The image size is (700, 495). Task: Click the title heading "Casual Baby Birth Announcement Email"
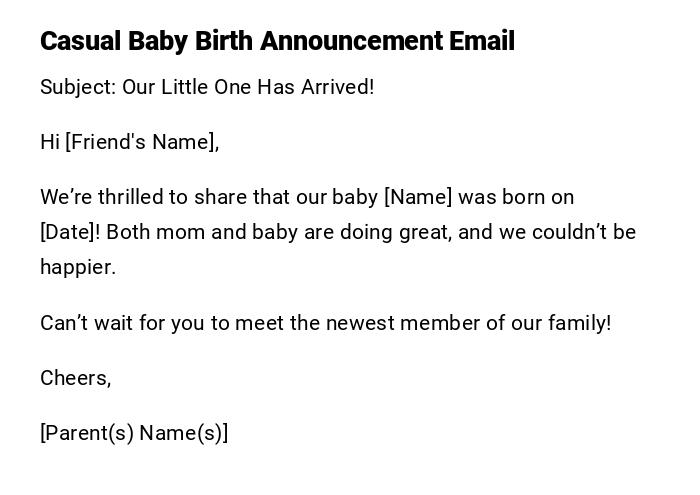(x=277, y=41)
